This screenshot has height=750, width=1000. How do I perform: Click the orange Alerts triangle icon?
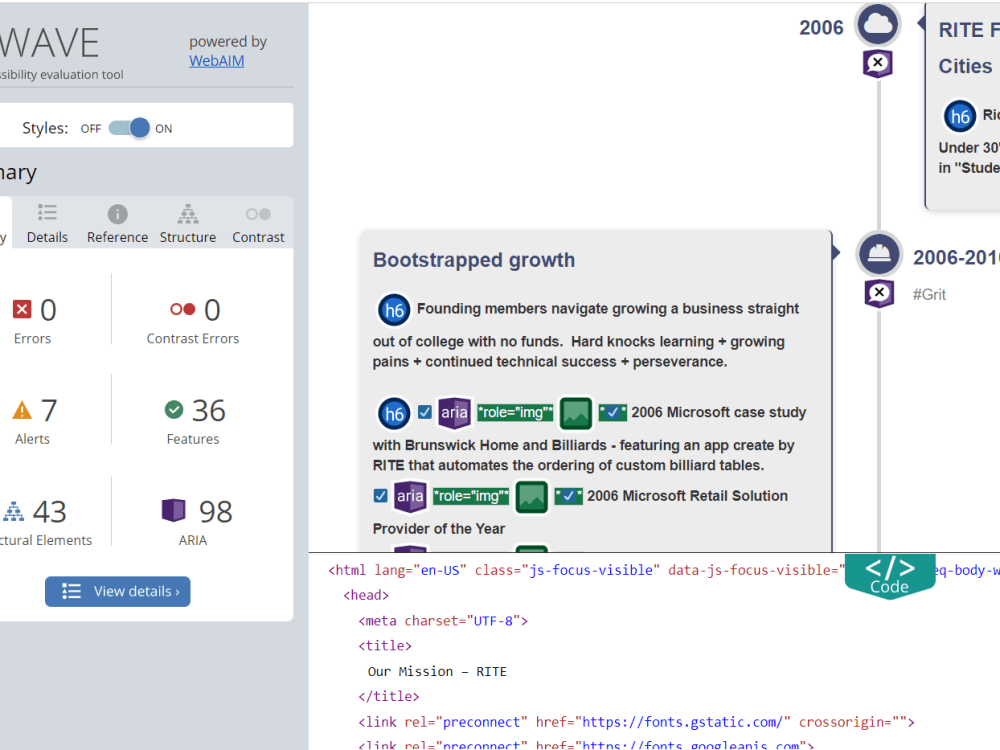pyautogui.click(x=22, y=410)
